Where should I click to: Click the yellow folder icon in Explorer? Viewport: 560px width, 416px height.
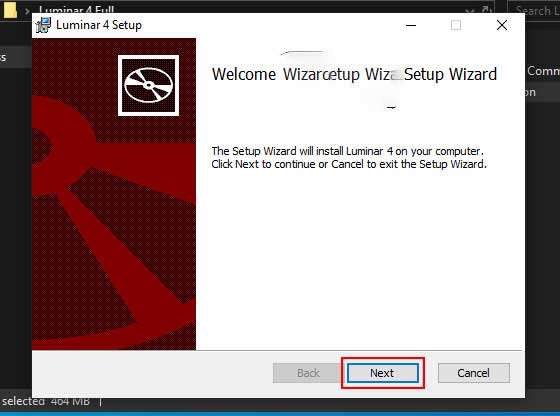[x=10, y=10]
